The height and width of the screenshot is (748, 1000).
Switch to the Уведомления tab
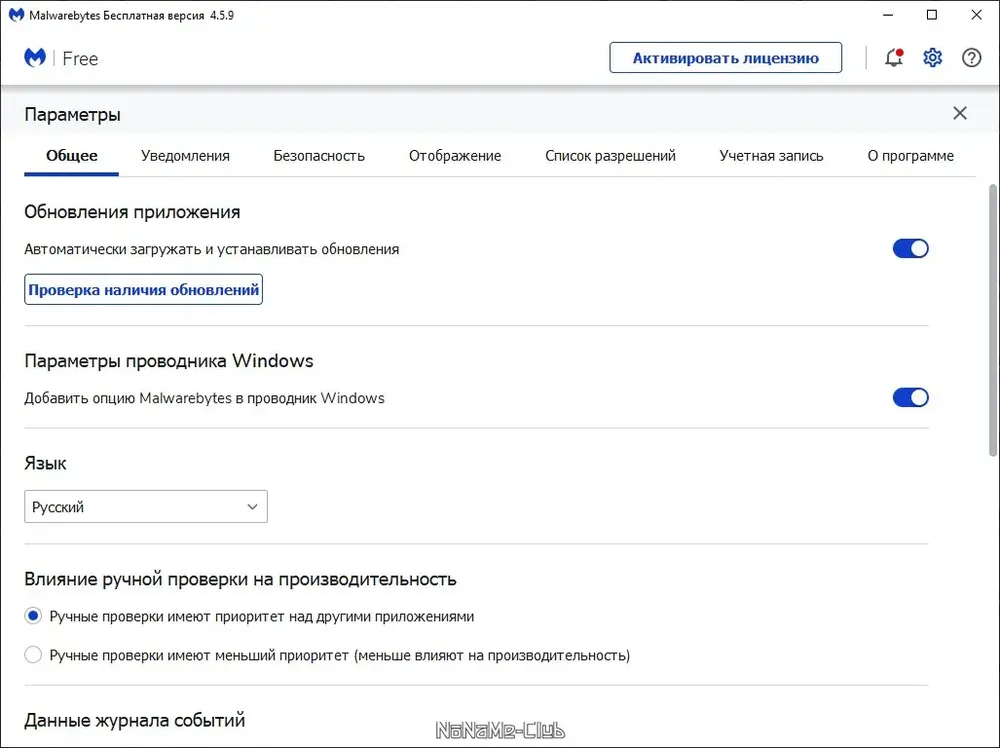tap(185, 156)
